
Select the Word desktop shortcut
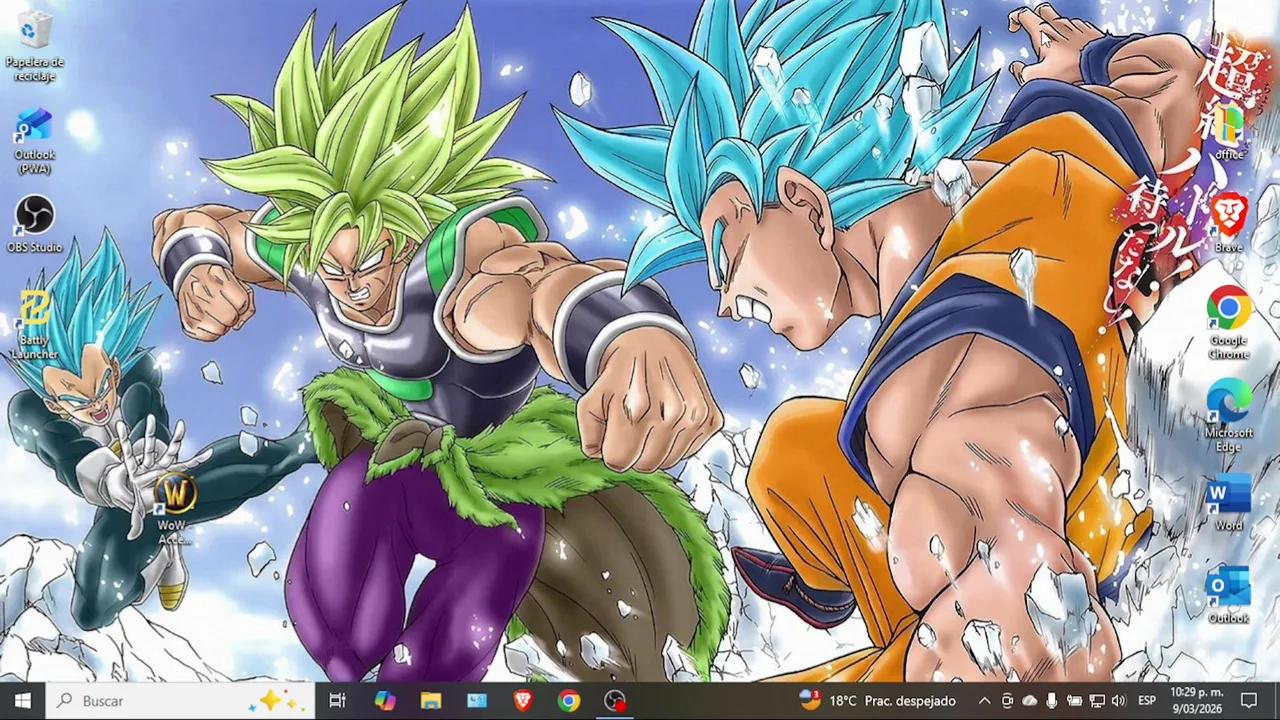1229,501
